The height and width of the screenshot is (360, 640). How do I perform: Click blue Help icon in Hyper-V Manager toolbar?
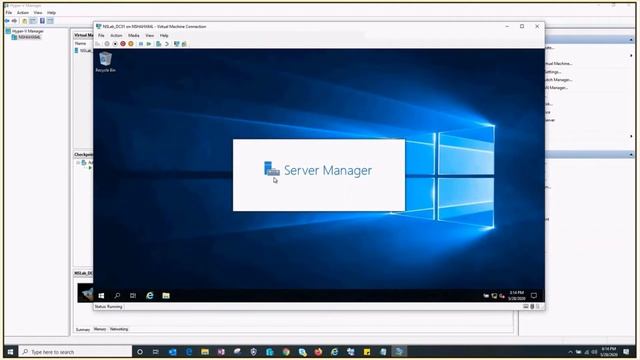coord(42,20)
